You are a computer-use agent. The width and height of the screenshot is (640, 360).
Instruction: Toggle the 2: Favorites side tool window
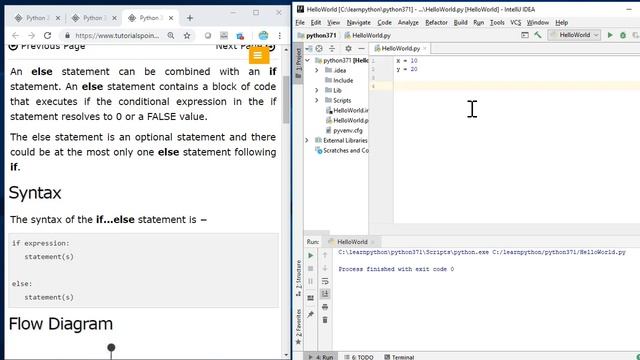click(298, 327)
